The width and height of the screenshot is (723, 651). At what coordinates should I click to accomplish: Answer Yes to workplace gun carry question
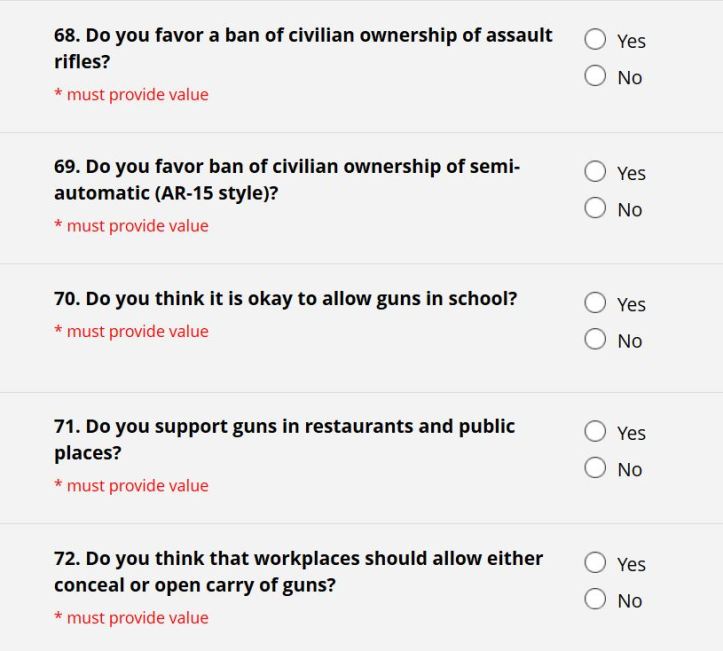coord(596,563)
